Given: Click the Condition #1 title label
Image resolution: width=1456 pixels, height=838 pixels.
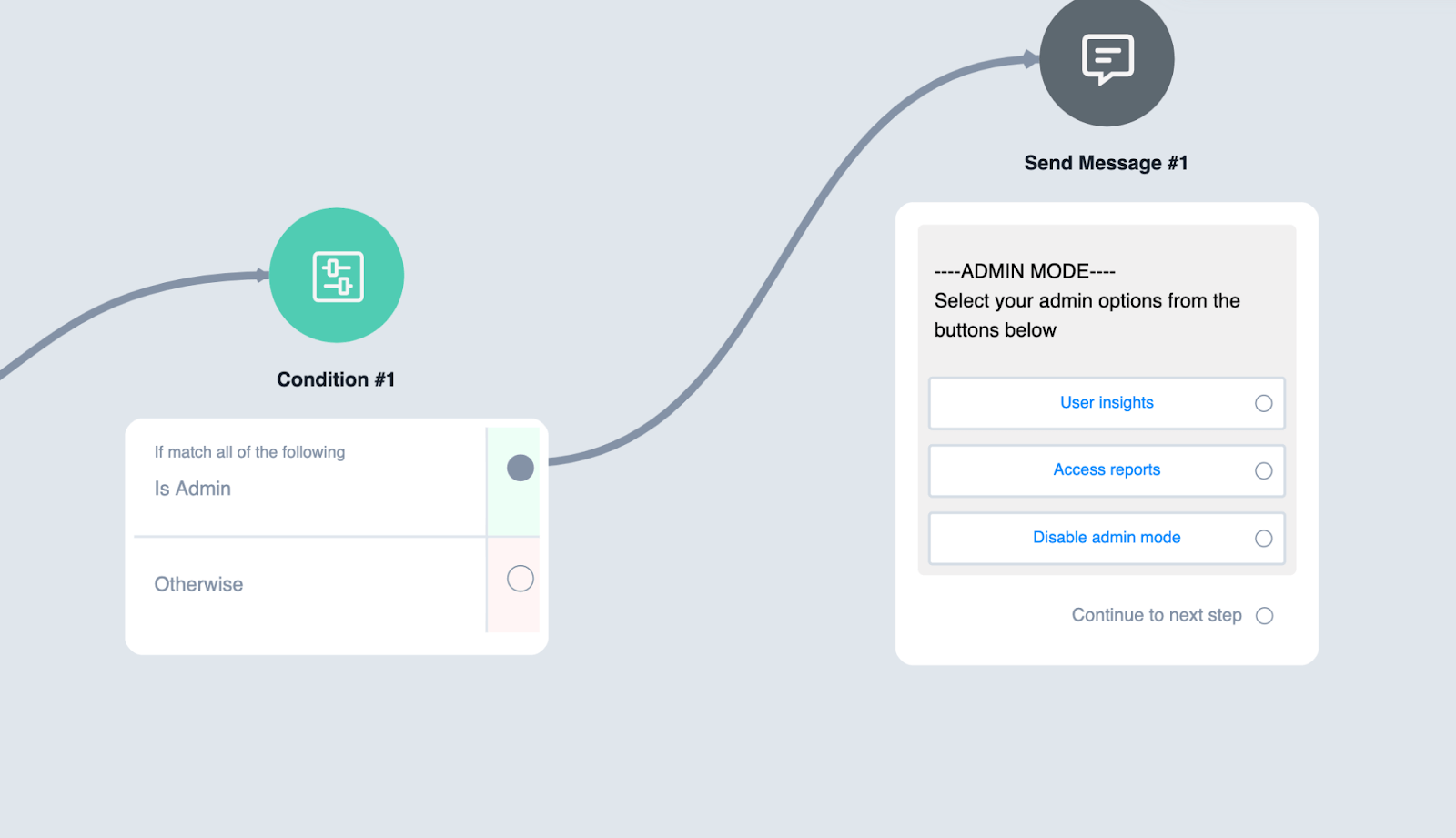Looking at the screenshot, I should (336, 379).
